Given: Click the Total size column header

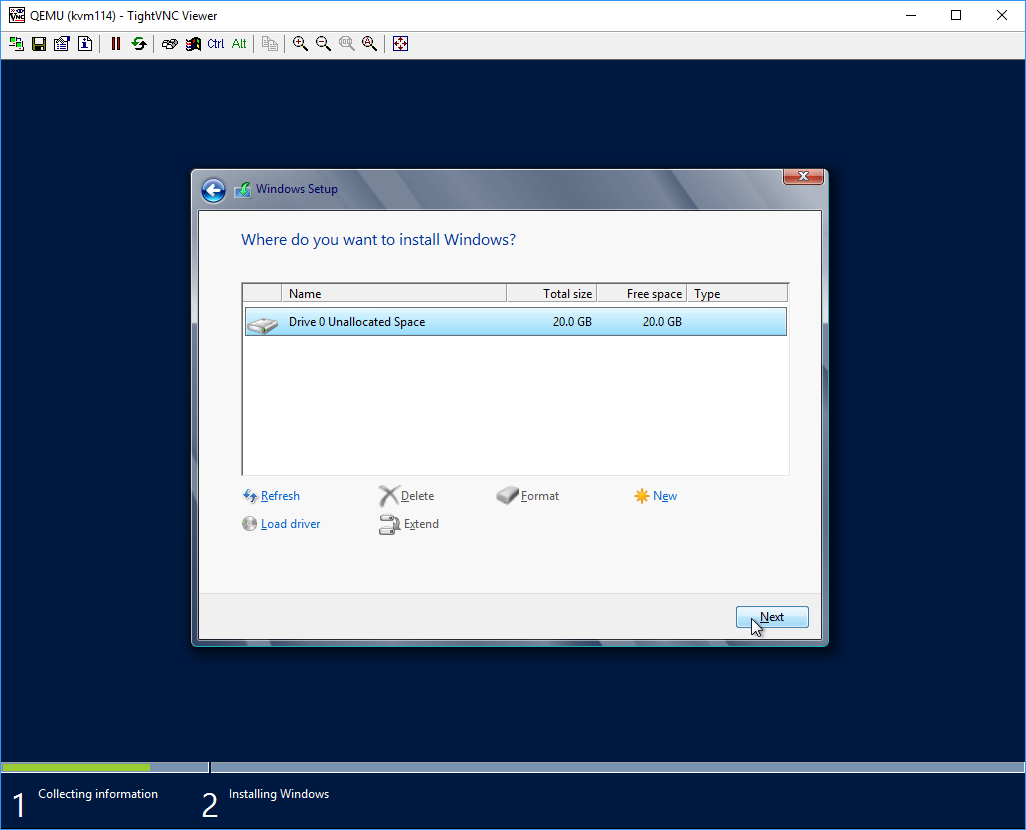Looking at the screenshot, I should click(x=552, y=293).
